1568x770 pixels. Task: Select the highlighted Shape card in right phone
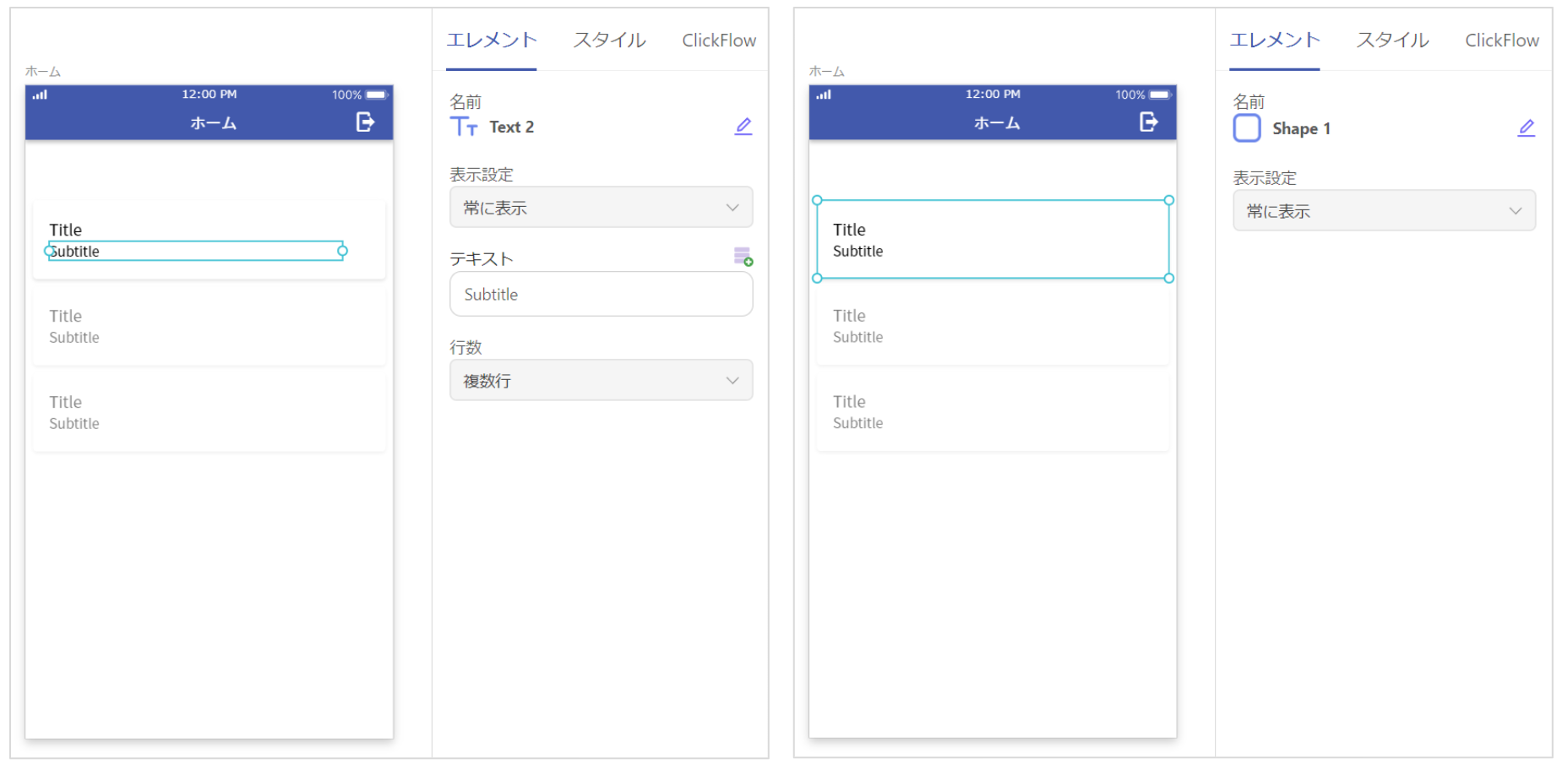pos(994,239)
